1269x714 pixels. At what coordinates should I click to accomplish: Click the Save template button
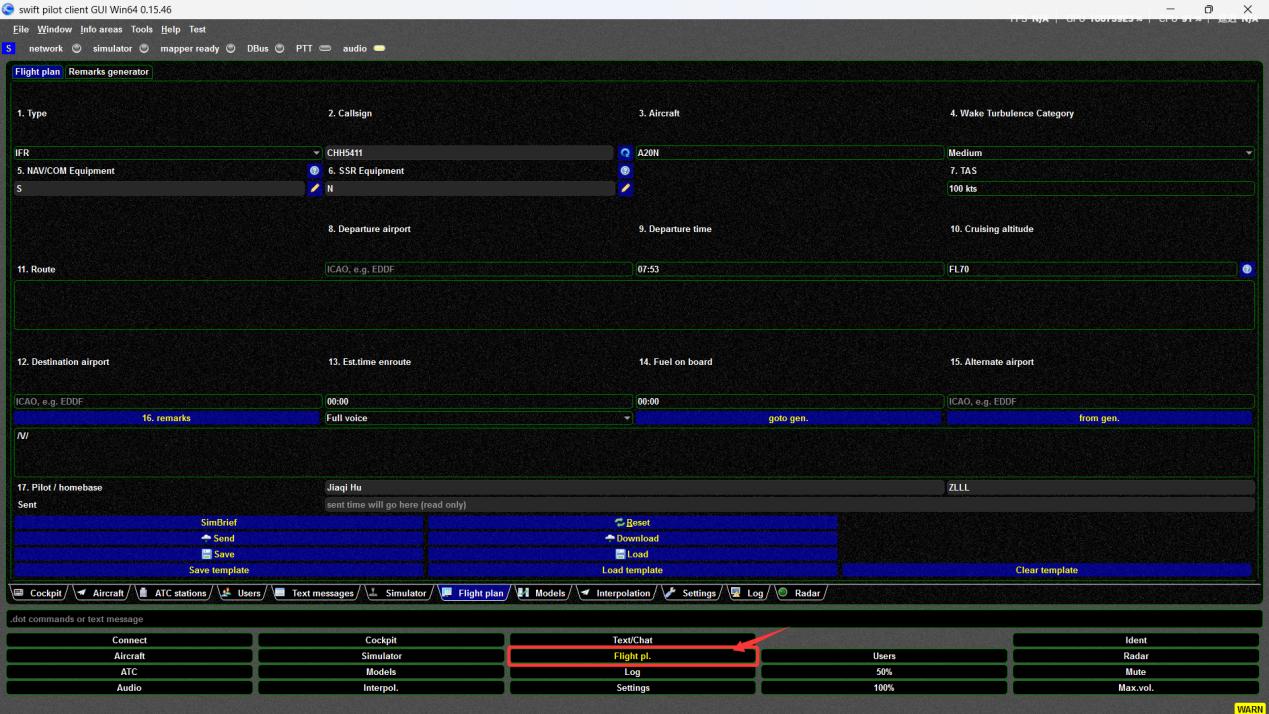click(x=219, y=570)
